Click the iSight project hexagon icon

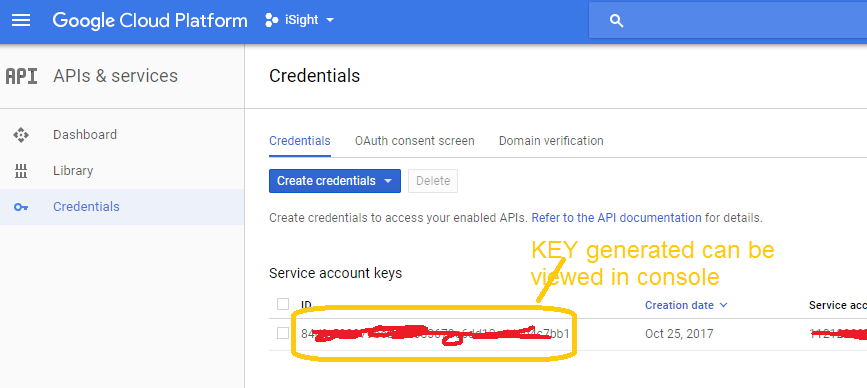(271, 20)
